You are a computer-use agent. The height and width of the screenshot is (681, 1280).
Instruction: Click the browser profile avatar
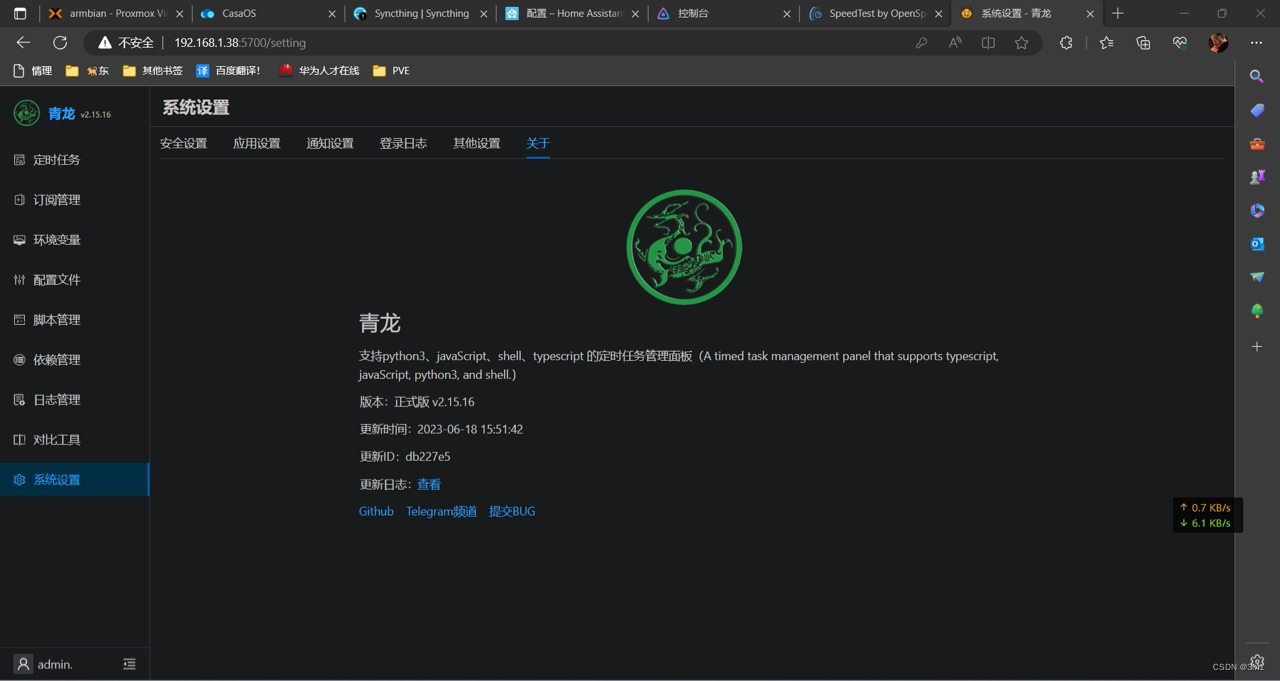1218,43
